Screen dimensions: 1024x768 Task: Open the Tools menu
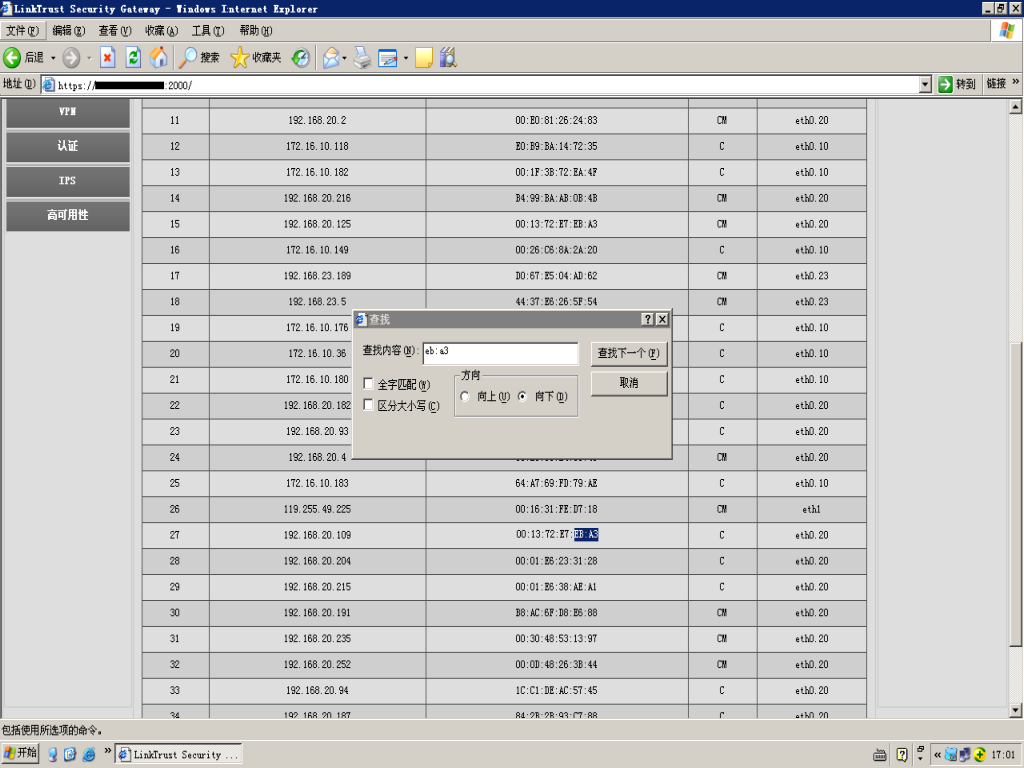208,31
